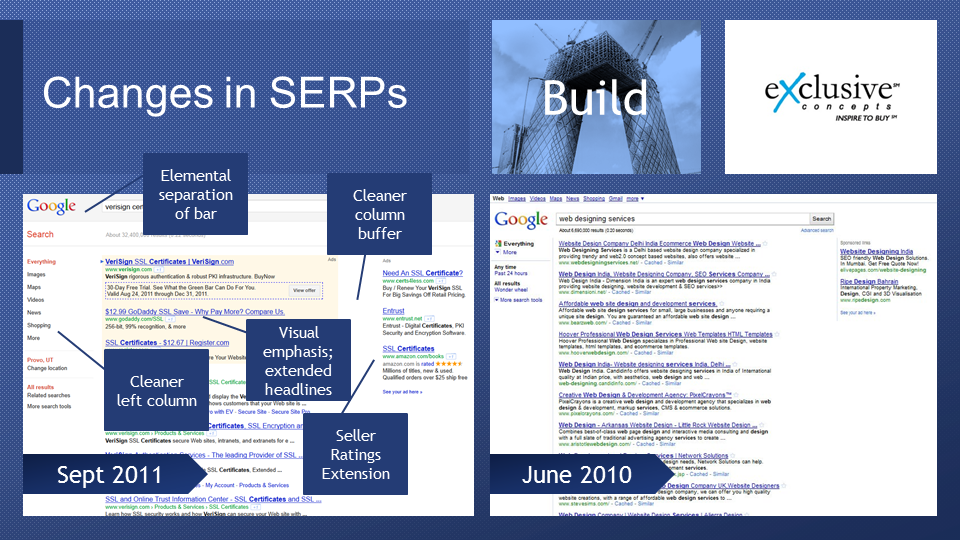Open SSL and Online Trust Information Center result
This screenshot has height=540, width=960.
point(213,499)
